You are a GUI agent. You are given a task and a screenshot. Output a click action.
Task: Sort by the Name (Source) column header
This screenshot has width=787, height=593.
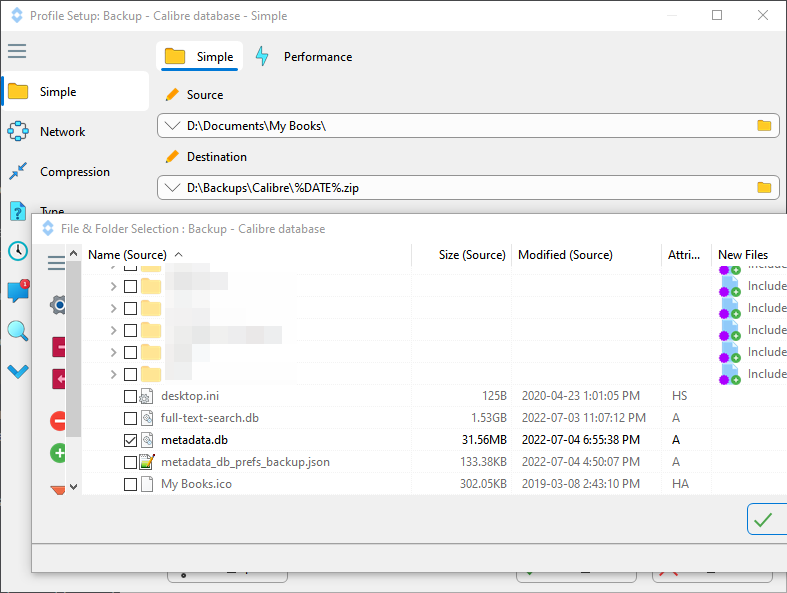[x=127, y=255]
